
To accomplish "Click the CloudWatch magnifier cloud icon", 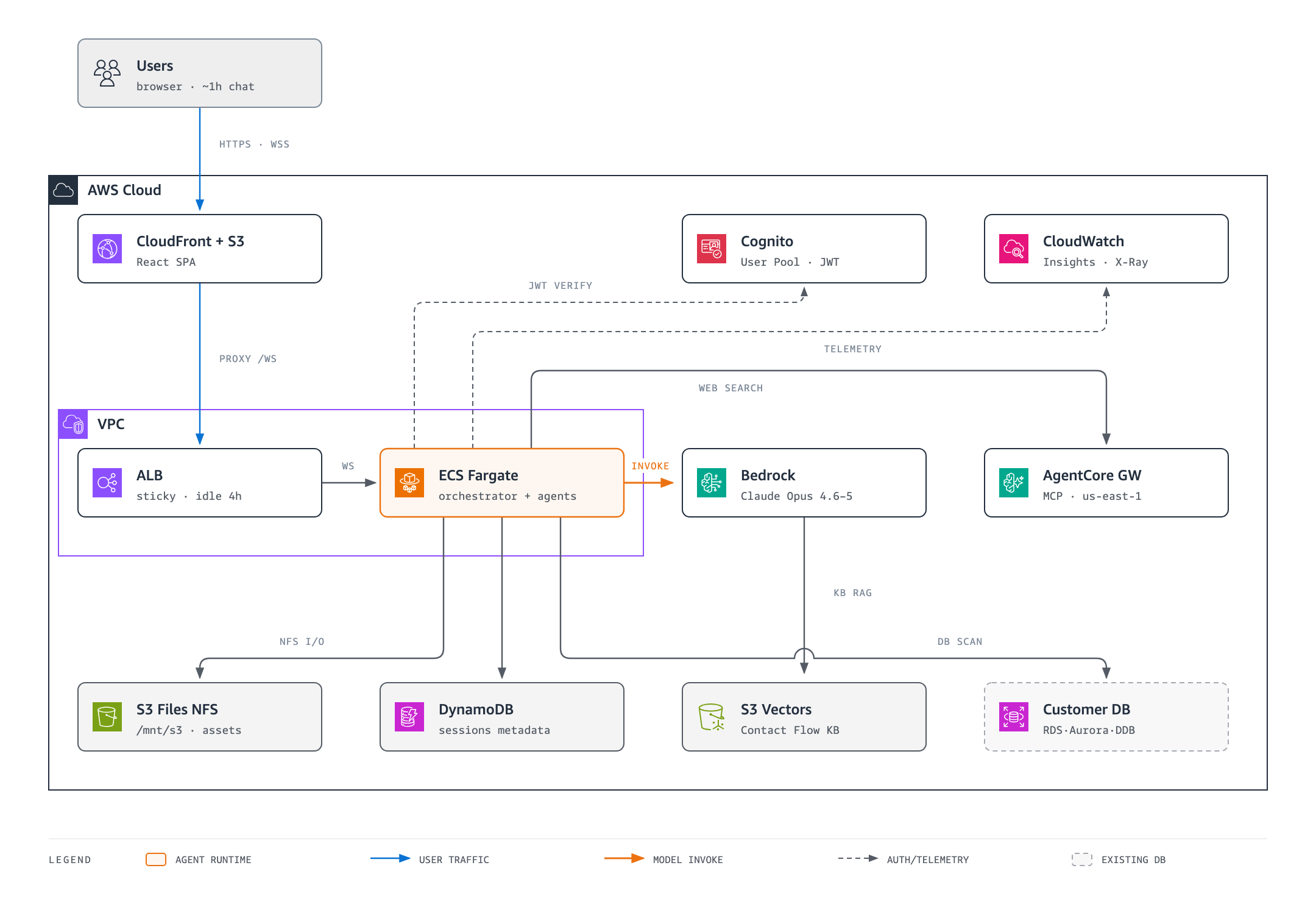I will 1014,249.
